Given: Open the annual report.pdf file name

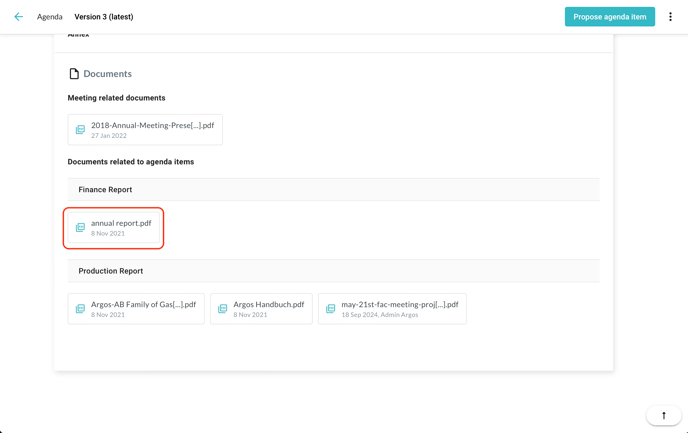Looking at the screenshot, I should click(x=121, y=223).
